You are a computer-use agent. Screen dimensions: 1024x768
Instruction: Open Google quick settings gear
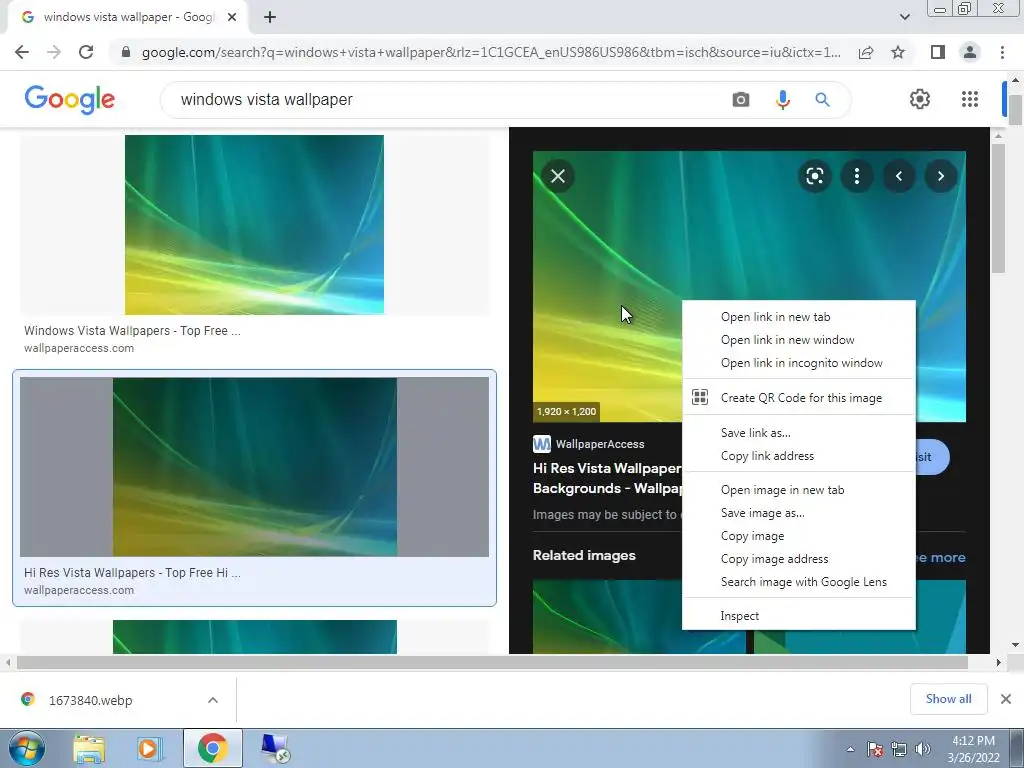coord(920,99)
